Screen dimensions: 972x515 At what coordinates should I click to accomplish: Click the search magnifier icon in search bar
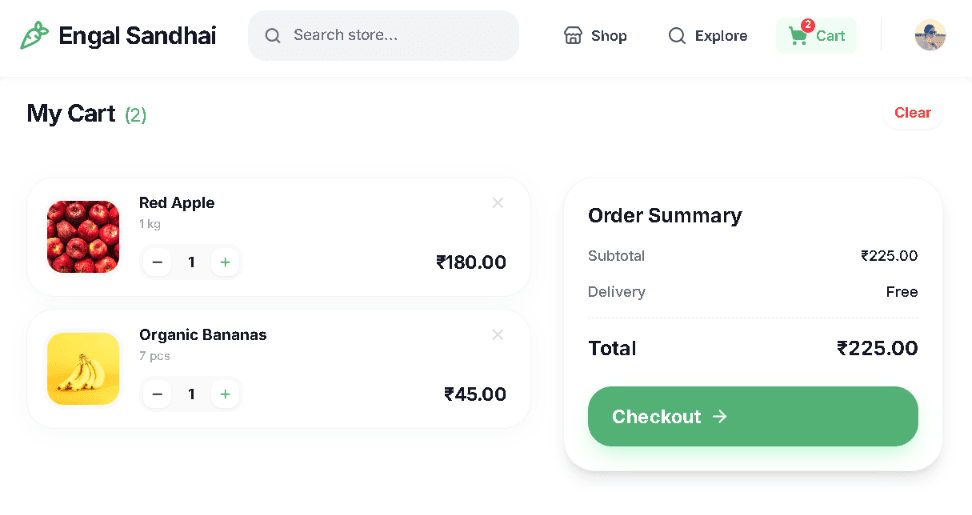(273, 35)
